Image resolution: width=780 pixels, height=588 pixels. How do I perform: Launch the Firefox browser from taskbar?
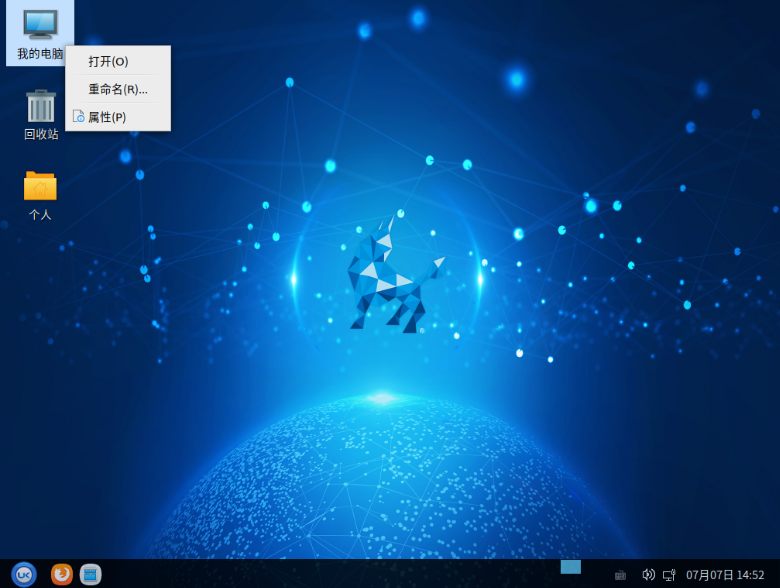(62, 574)
